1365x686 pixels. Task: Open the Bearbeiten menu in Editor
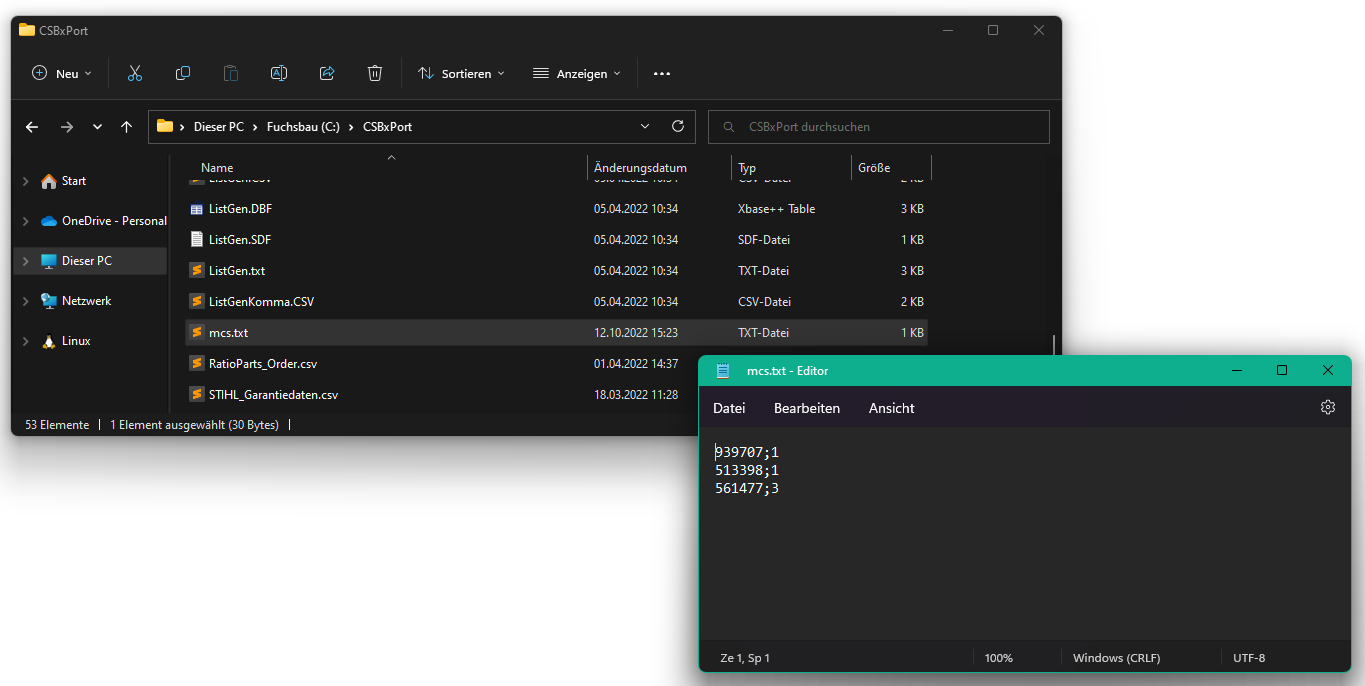(807, 408)
